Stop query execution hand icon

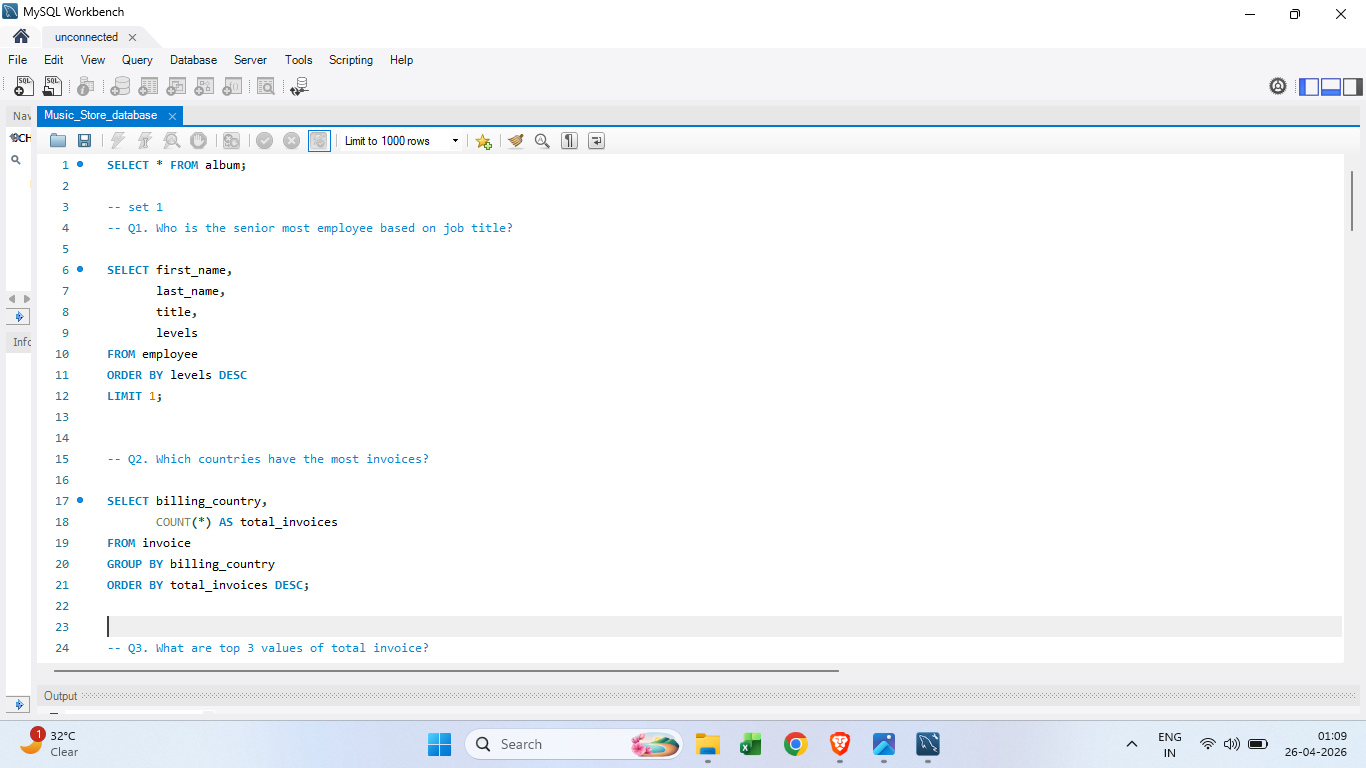coord(198,141)
